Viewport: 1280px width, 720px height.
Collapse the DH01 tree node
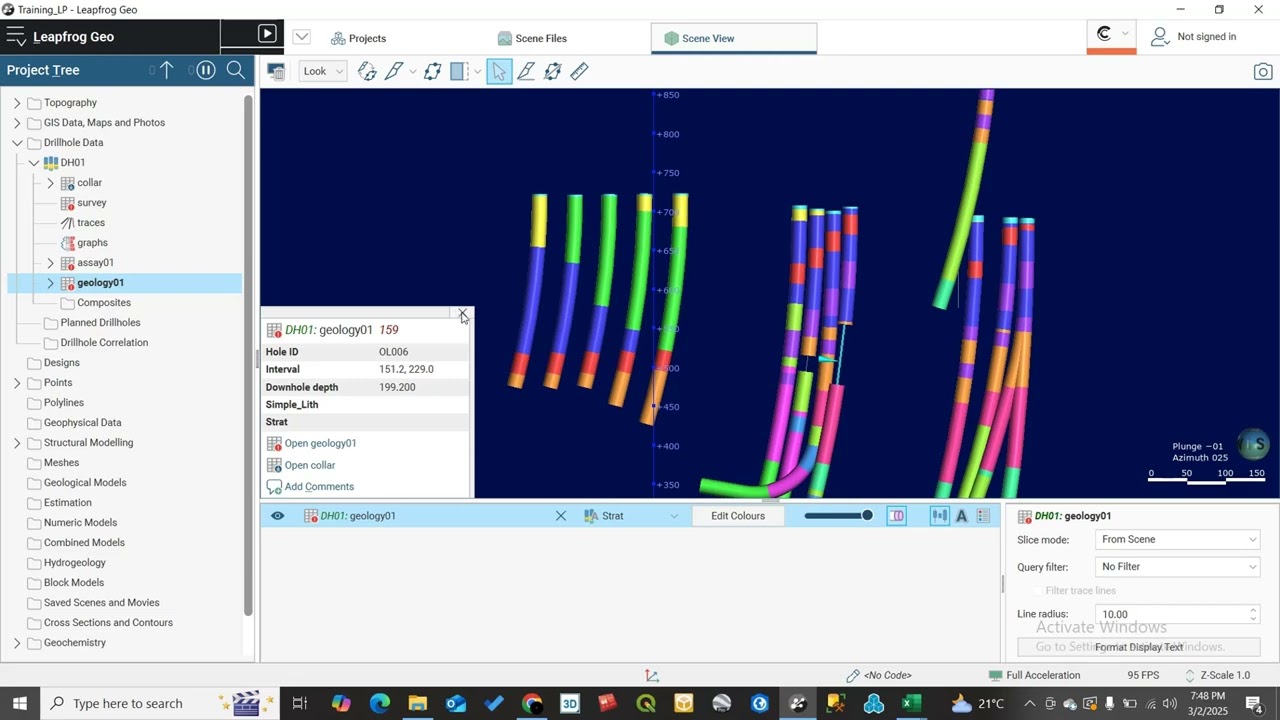point(33,163)
